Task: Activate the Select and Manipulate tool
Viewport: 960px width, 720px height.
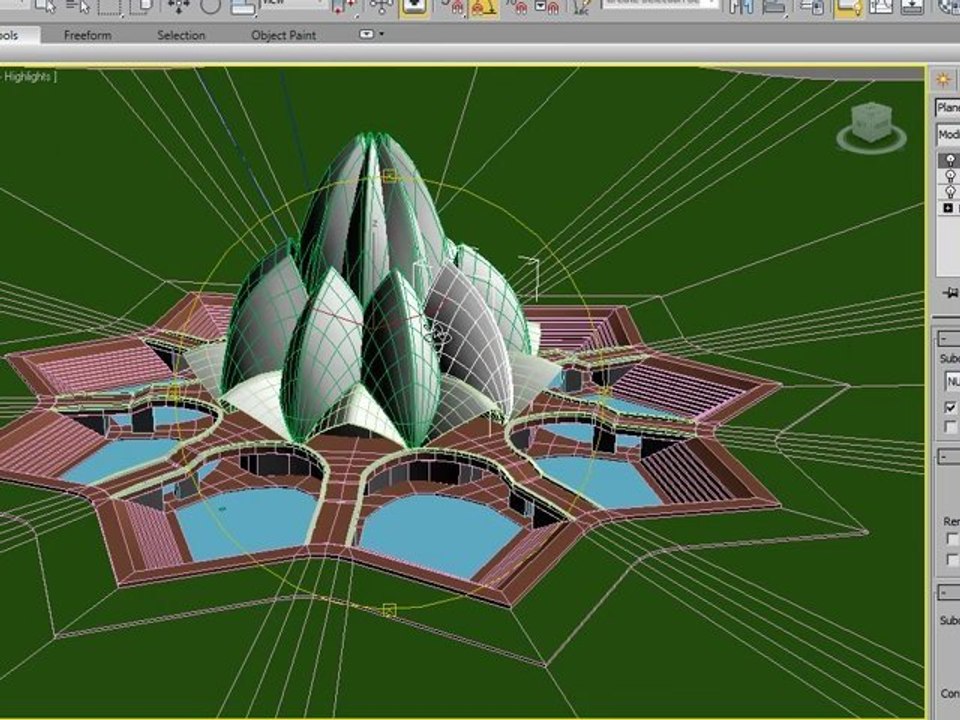Action: point(381,6)
